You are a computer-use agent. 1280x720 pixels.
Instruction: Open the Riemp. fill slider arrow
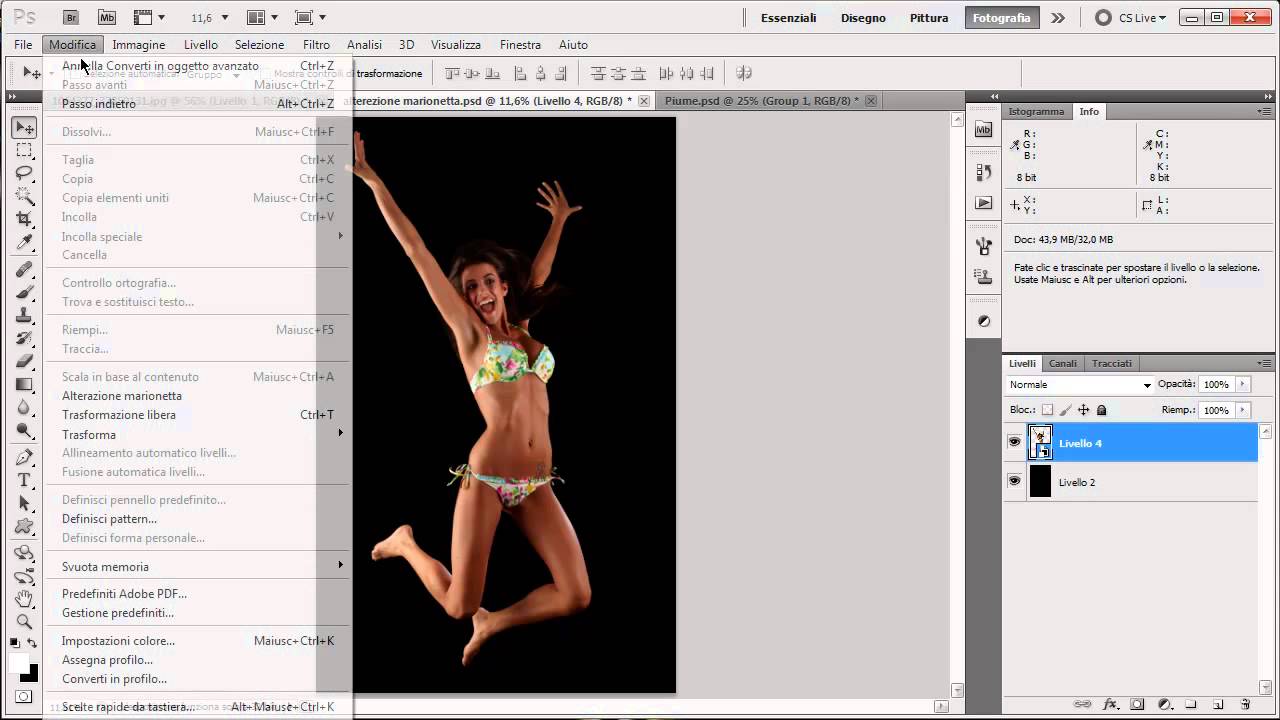click(x=1243, y=410)
